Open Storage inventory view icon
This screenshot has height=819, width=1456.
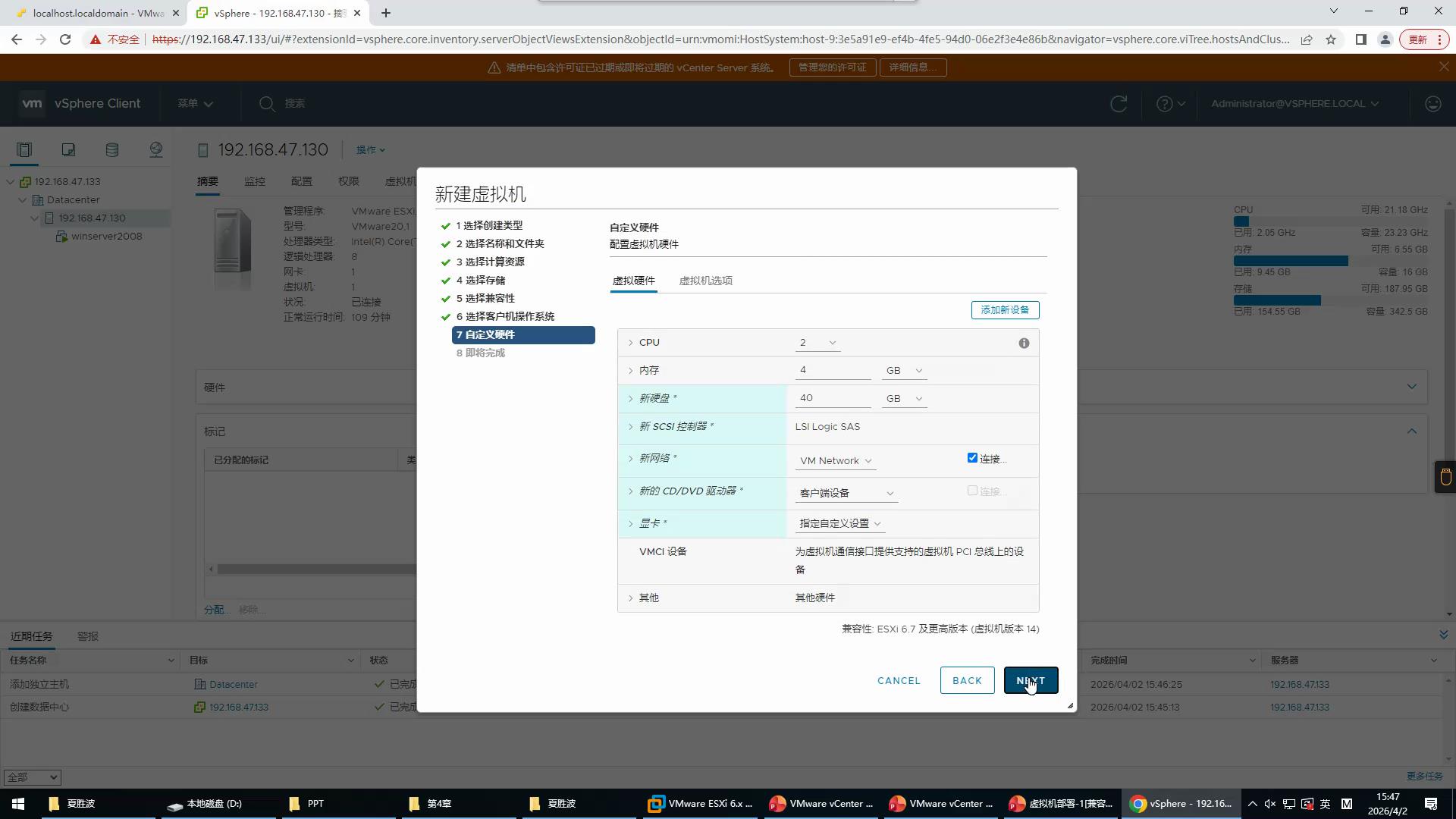coord(112,149)
